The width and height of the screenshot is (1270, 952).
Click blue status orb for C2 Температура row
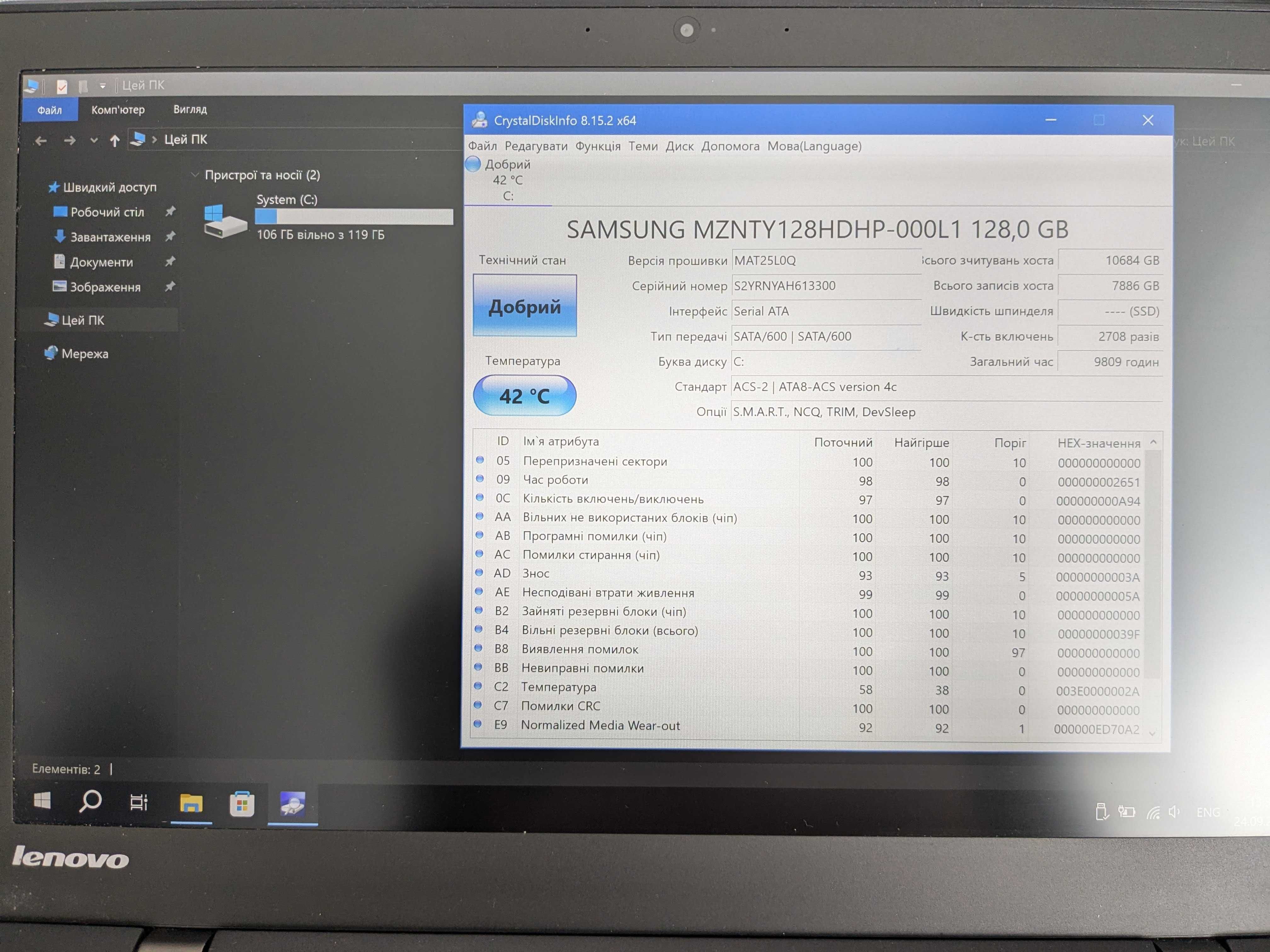pos(478,686)
